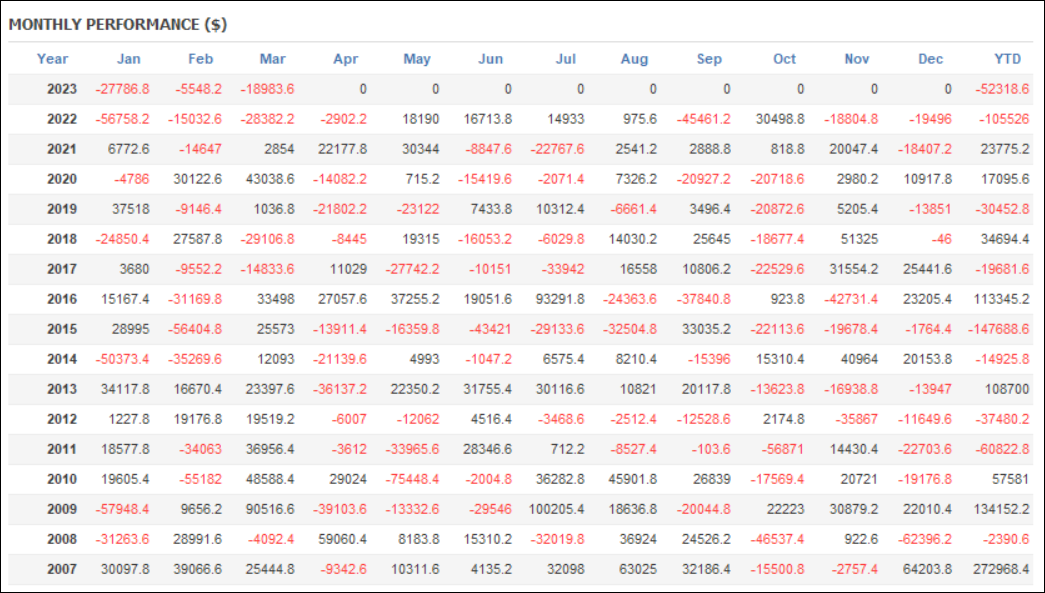Click the 2007 YTD value 272968.4
Viewport: 1045px width, 593px height.
pyautogui.click(x=1001, y=568)
